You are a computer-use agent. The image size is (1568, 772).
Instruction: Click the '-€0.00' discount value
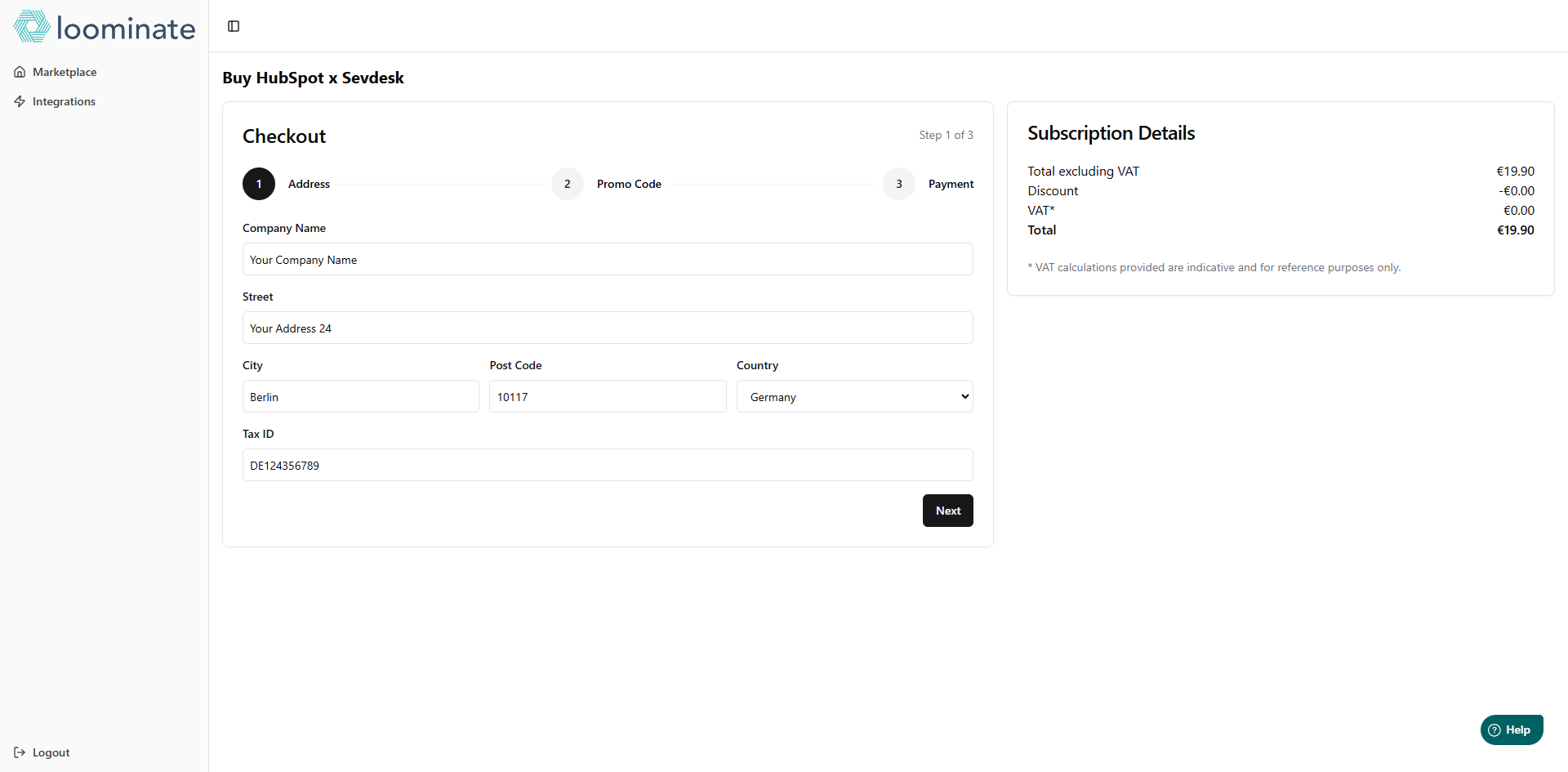[1516, 190]
